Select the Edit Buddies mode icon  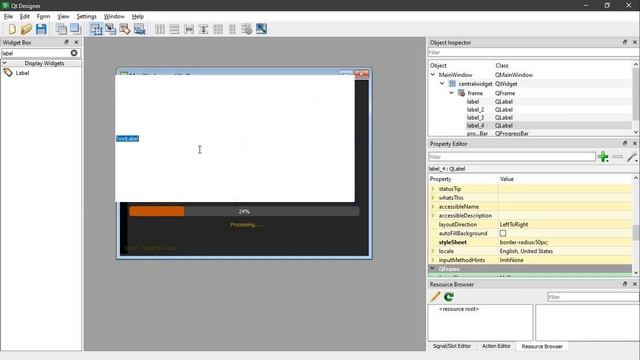(x=125, y=29)
